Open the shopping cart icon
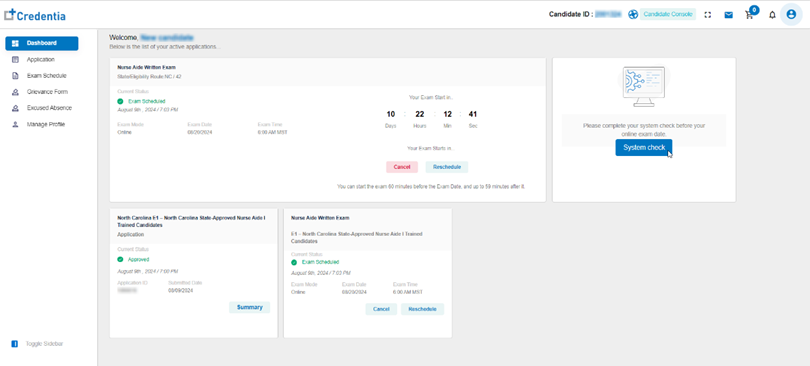Screen dimensions: 810x366 749,15
